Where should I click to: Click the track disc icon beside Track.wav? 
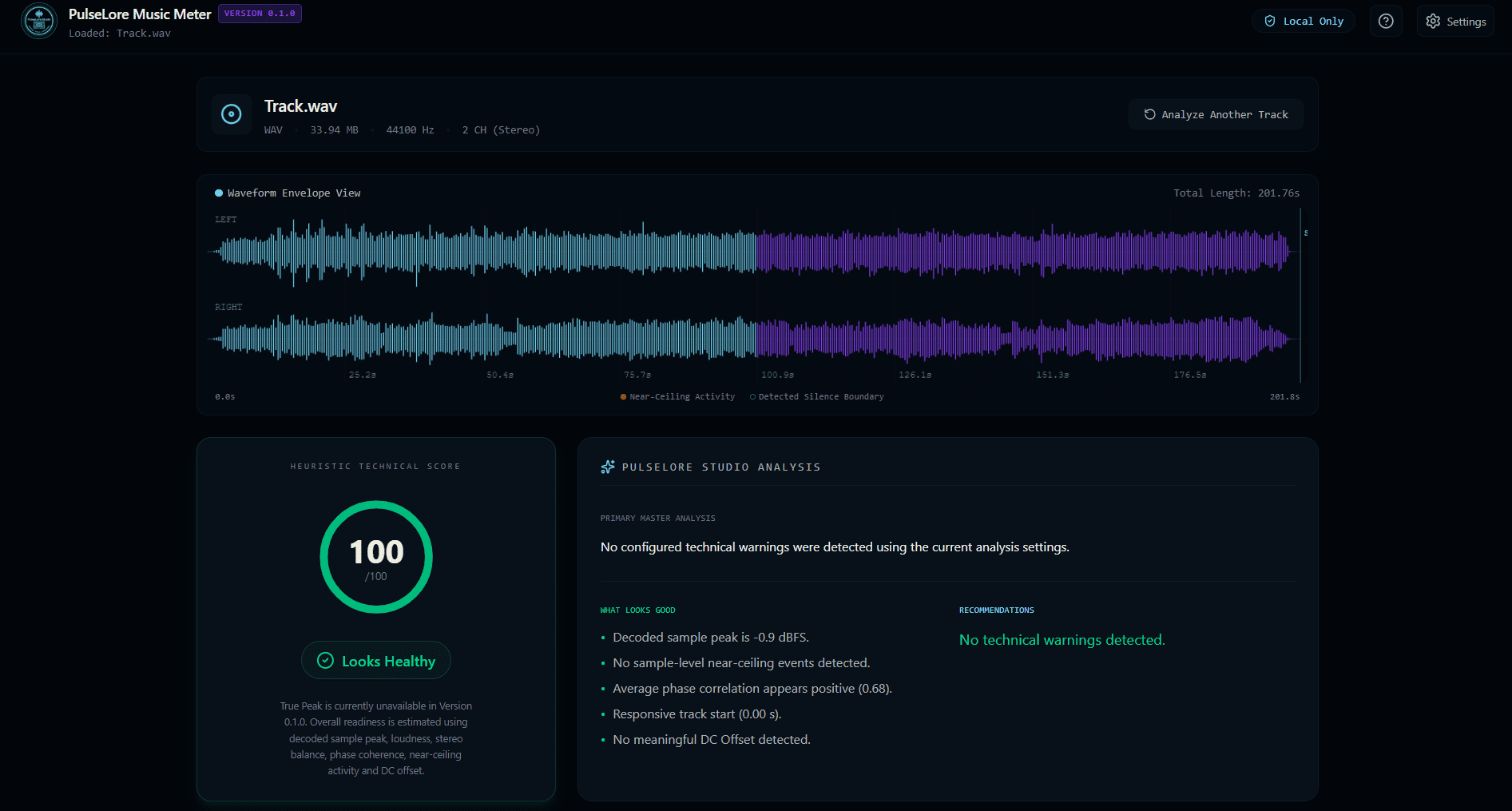pyautogui.click(x=232, y=114)
